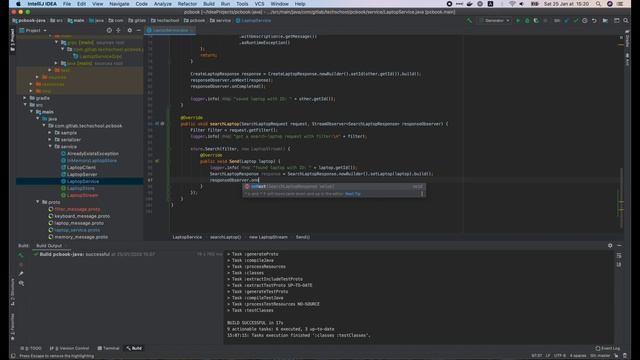
Task: Open the Apple menu
Action: point(18,4)
